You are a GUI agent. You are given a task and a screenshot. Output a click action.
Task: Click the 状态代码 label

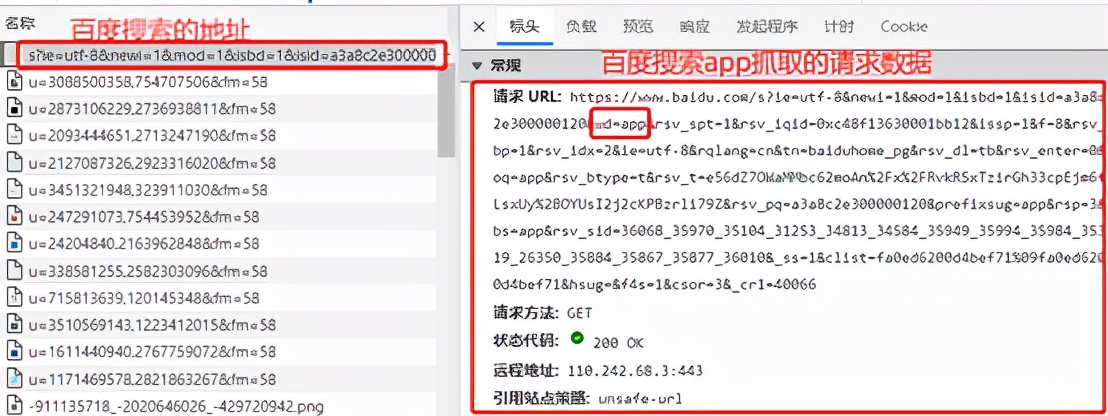tap(527, 340)
